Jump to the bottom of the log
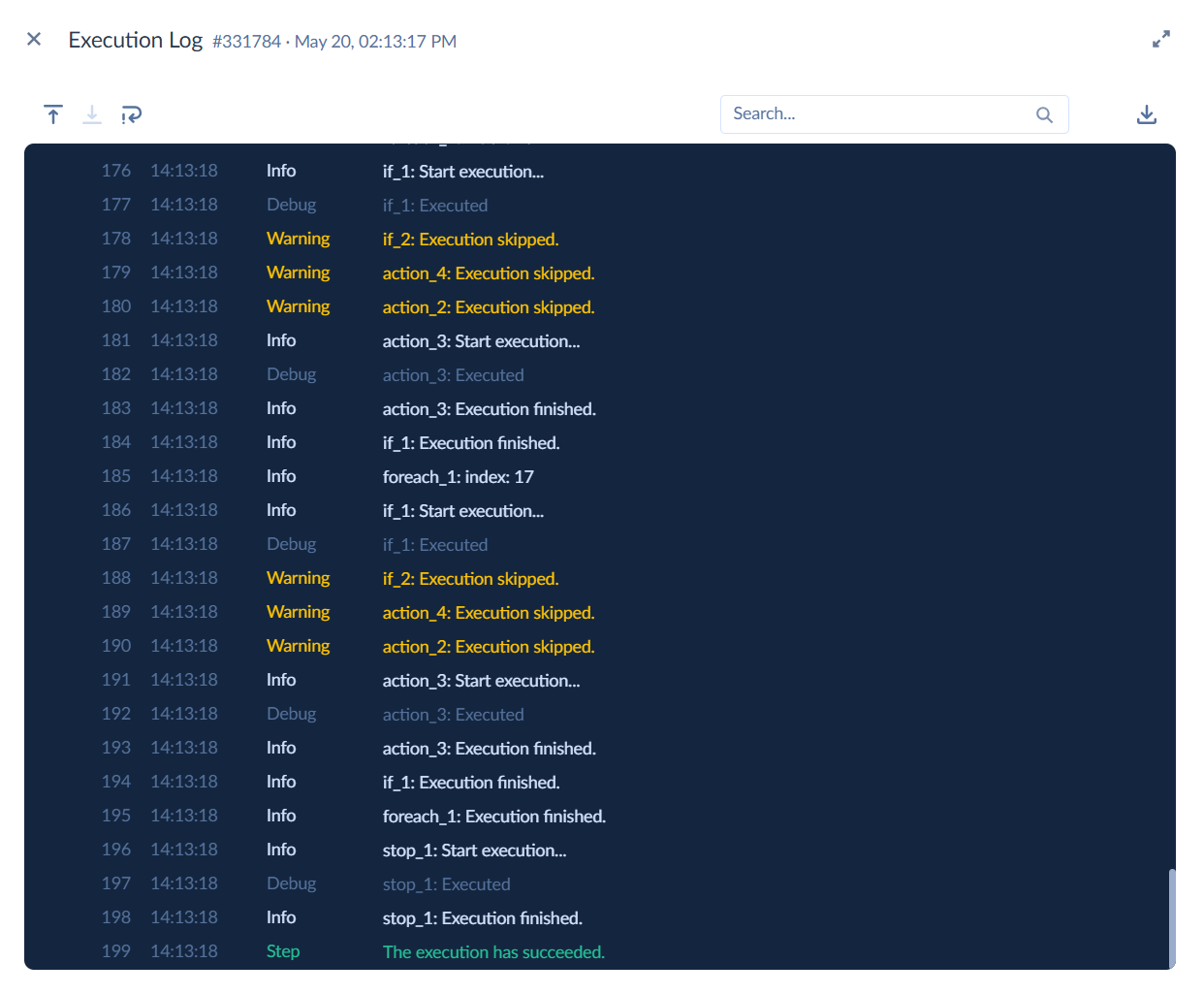This screenshot has width=1204, height=995. (92, 114)
